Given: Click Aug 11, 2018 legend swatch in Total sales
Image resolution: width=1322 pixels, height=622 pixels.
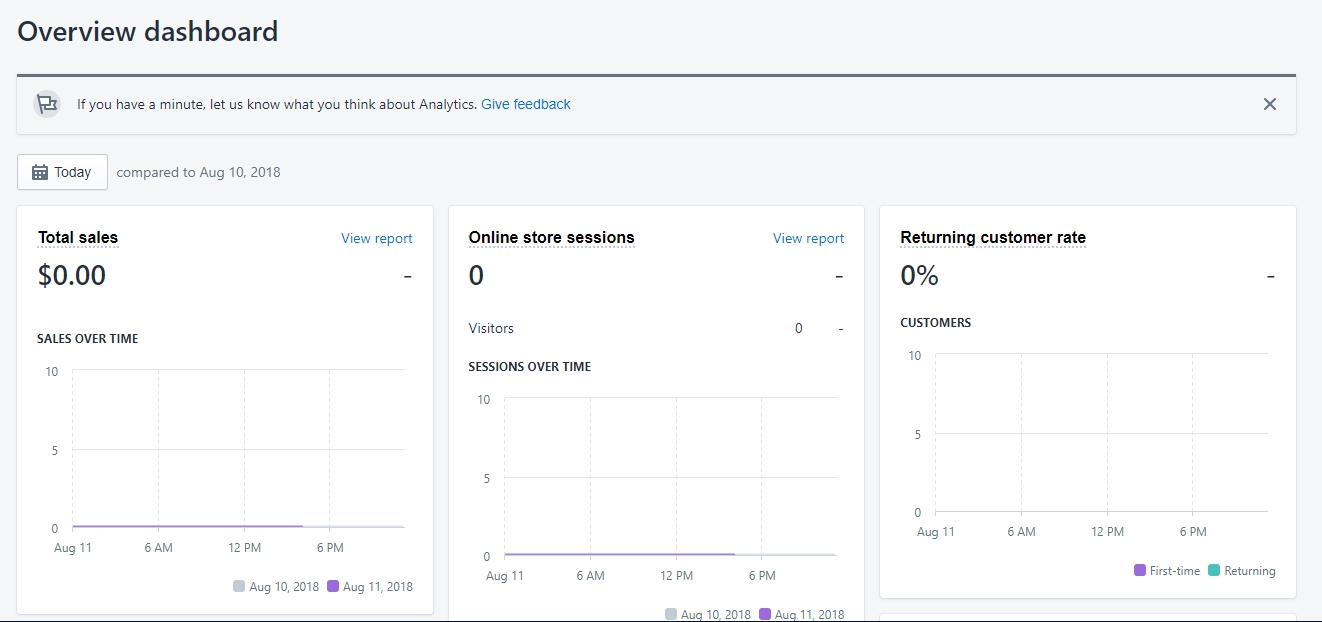Looking at the screenshot, I should [x=333, y=586].
